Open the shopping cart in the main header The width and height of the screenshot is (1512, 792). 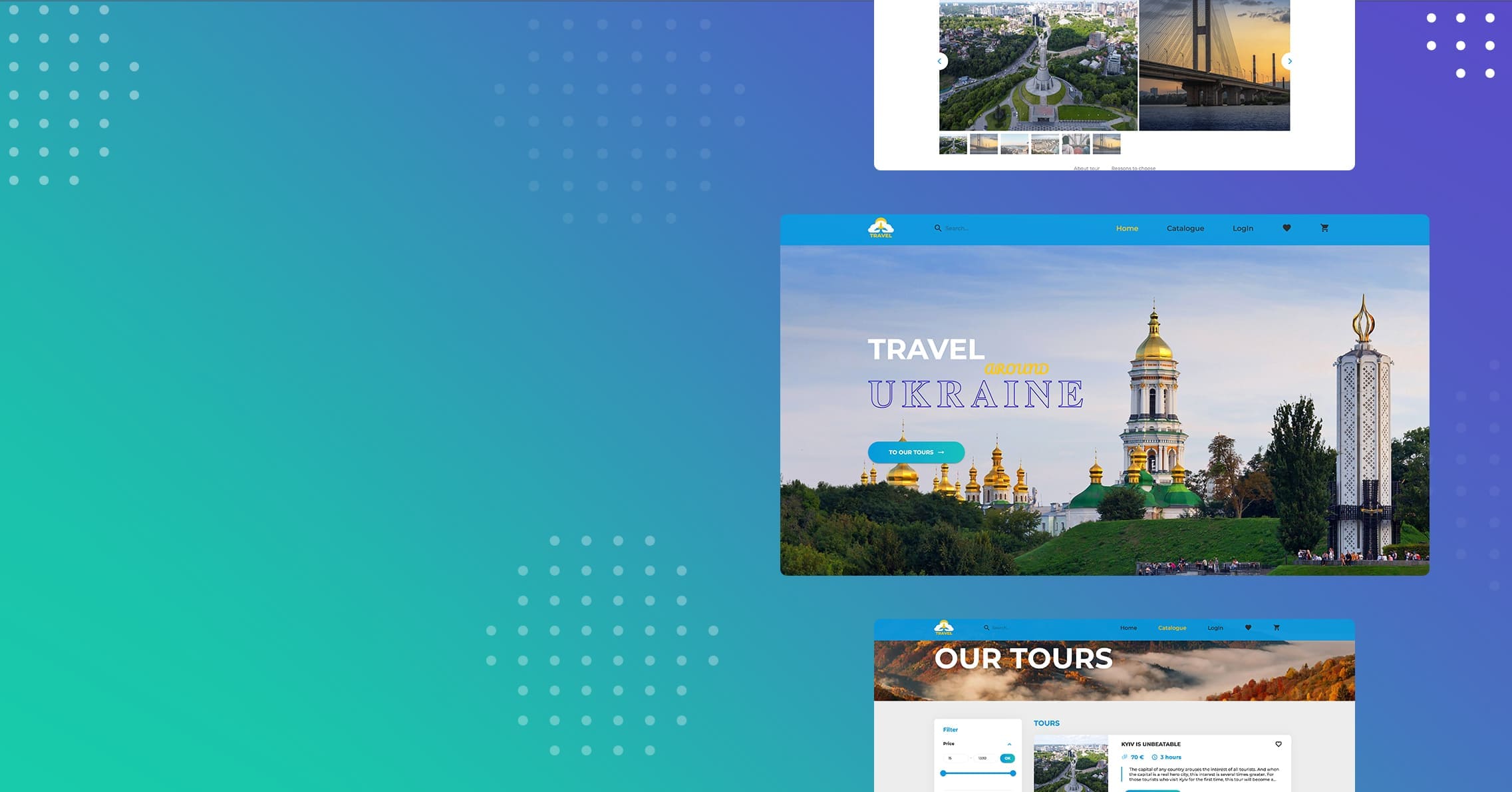pyautogui.click(x=1324, y=228)
